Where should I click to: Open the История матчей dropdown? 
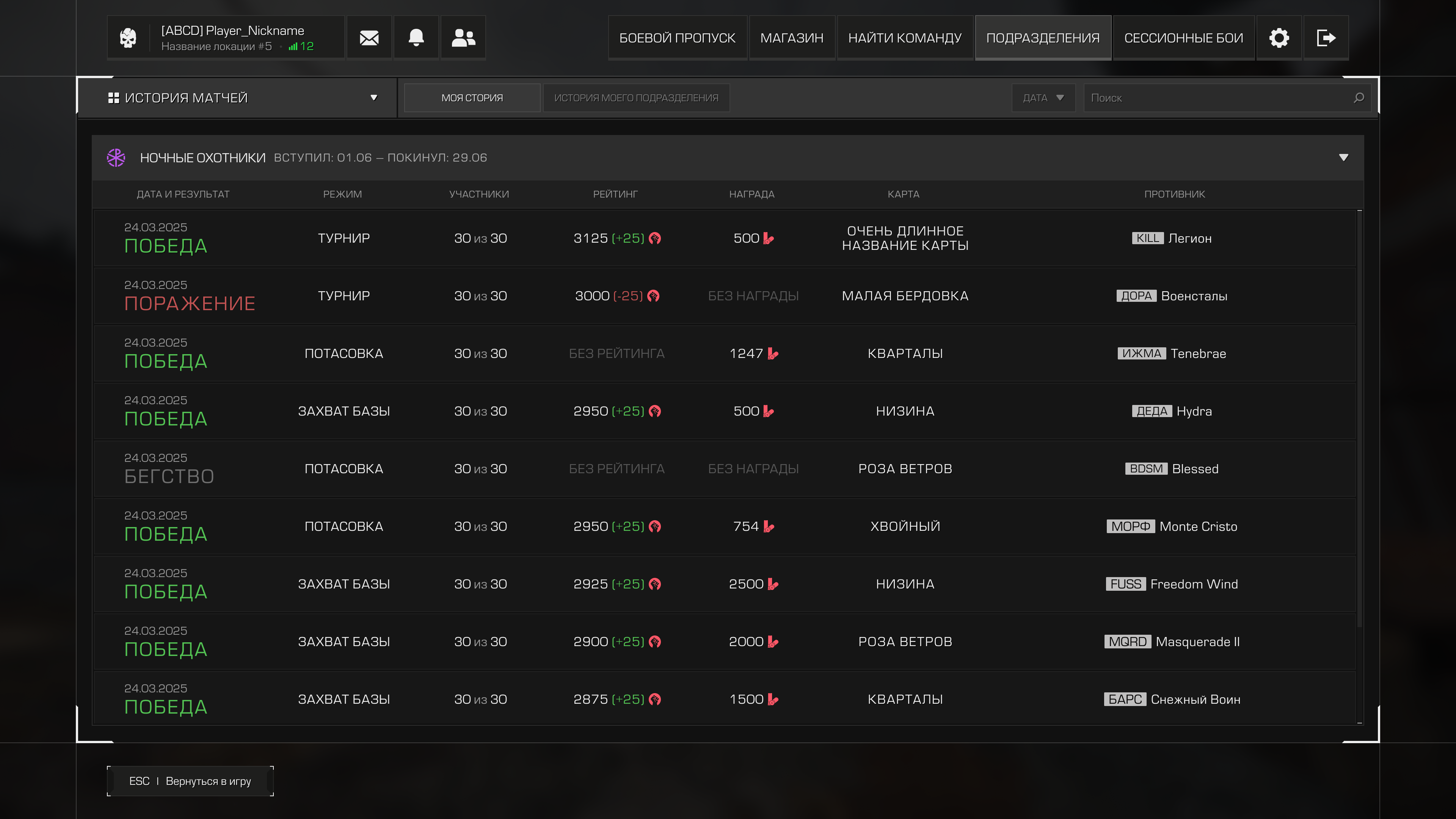coord(237,98)
